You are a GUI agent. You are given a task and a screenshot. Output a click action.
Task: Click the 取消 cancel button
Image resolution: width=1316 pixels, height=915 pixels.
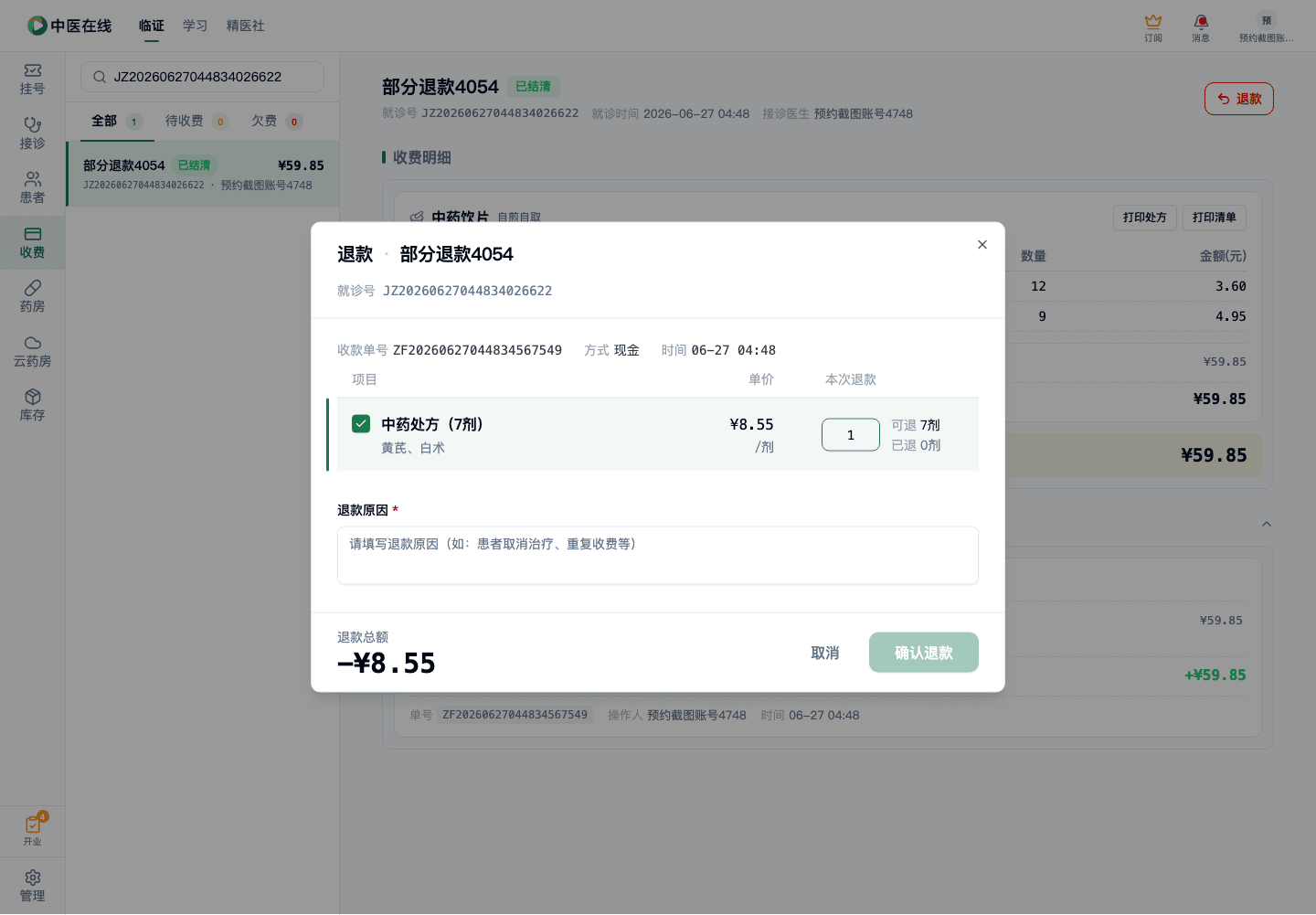[x=825, y=653]
